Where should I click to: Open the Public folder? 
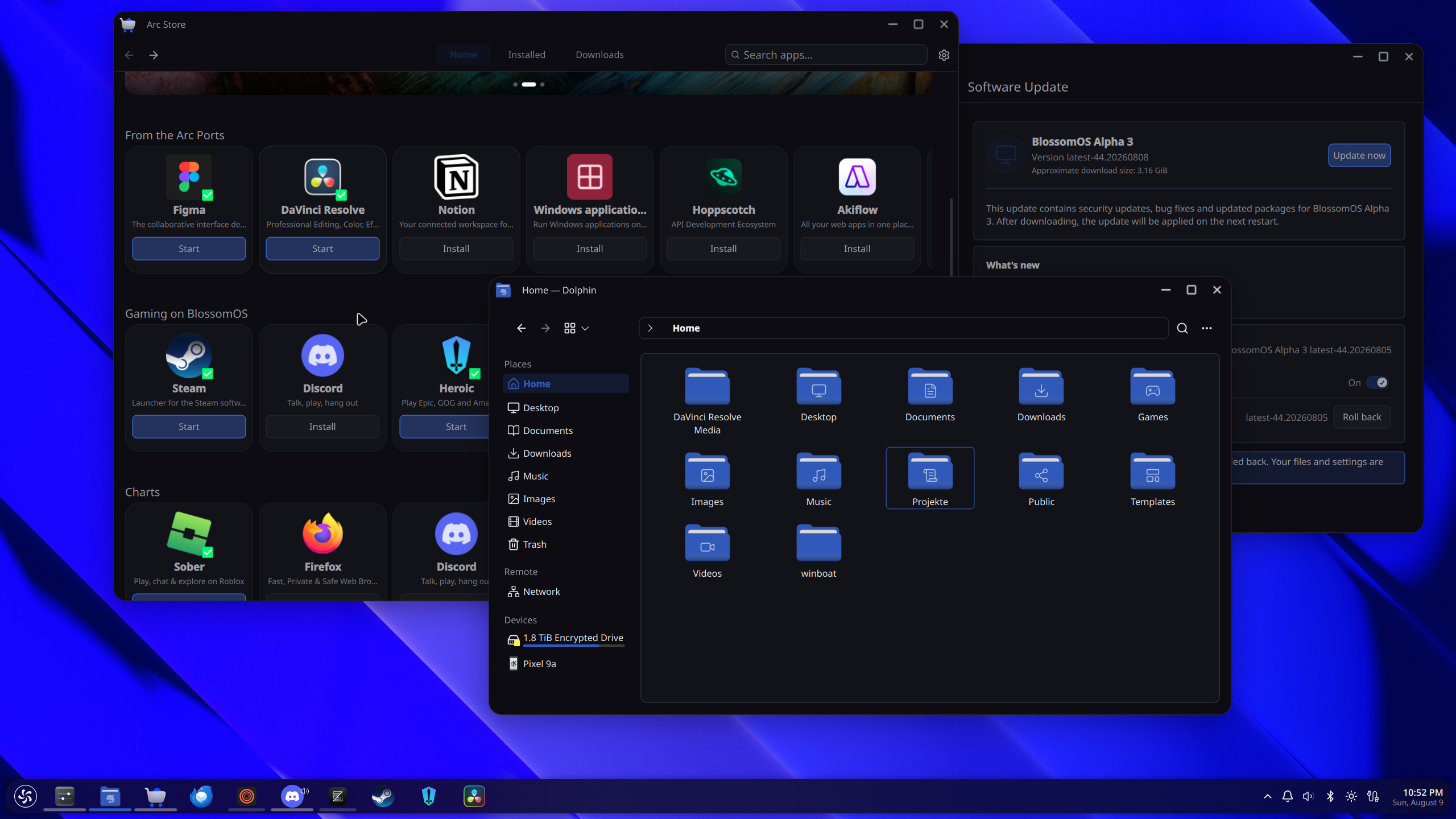(1041, 479)
